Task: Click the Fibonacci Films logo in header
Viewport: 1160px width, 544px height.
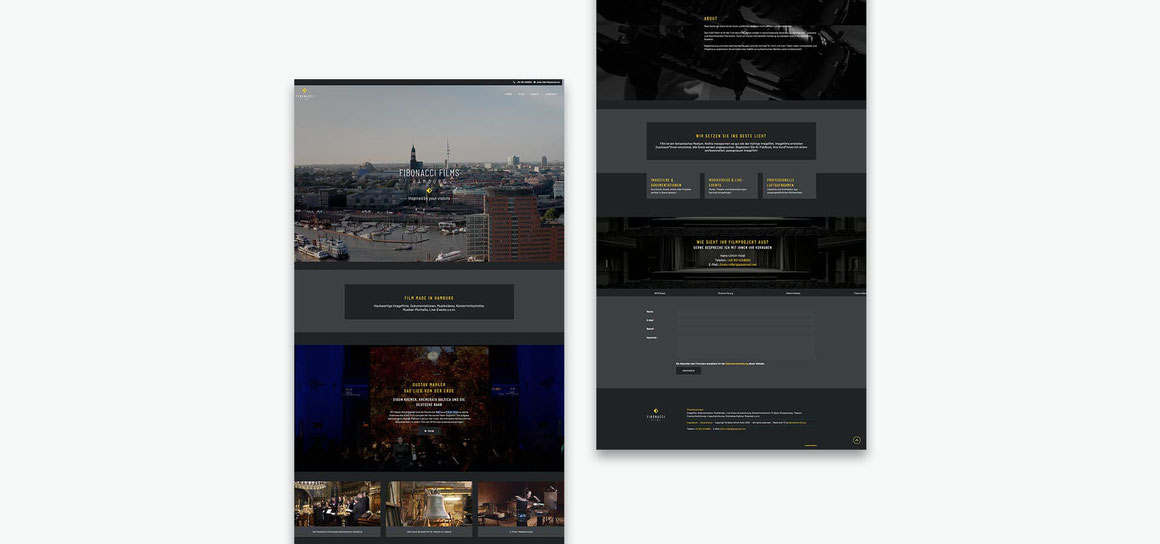Action: (x=304, y=94)
